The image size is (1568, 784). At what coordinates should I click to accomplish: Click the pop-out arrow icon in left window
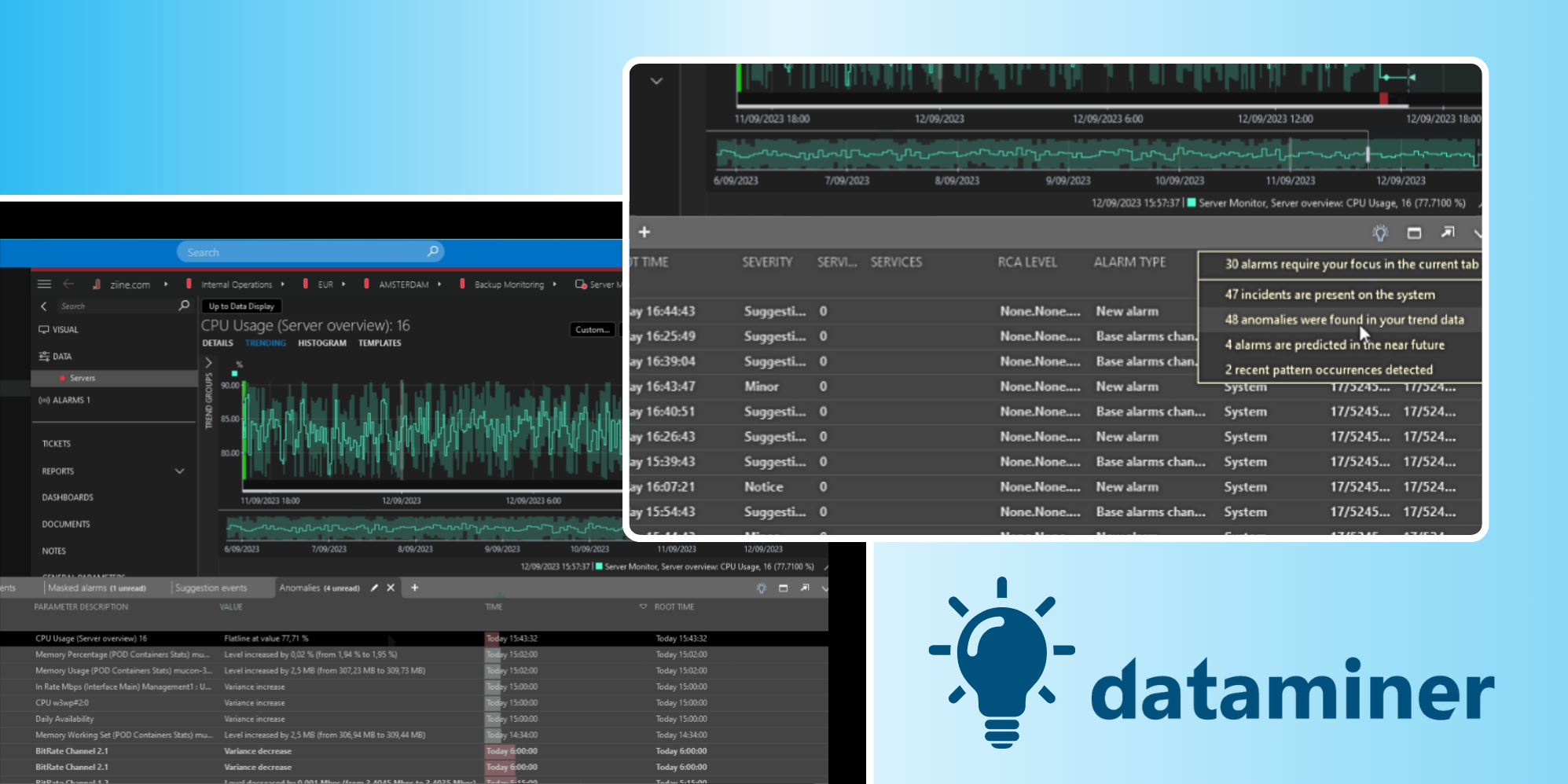(x=805, y=588)
